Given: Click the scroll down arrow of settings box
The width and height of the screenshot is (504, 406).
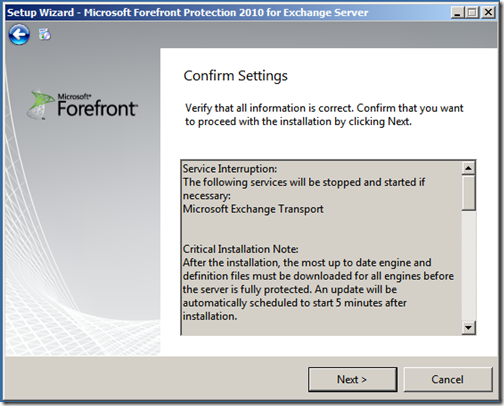Looking at the screenshot, I should click(469, 328).
